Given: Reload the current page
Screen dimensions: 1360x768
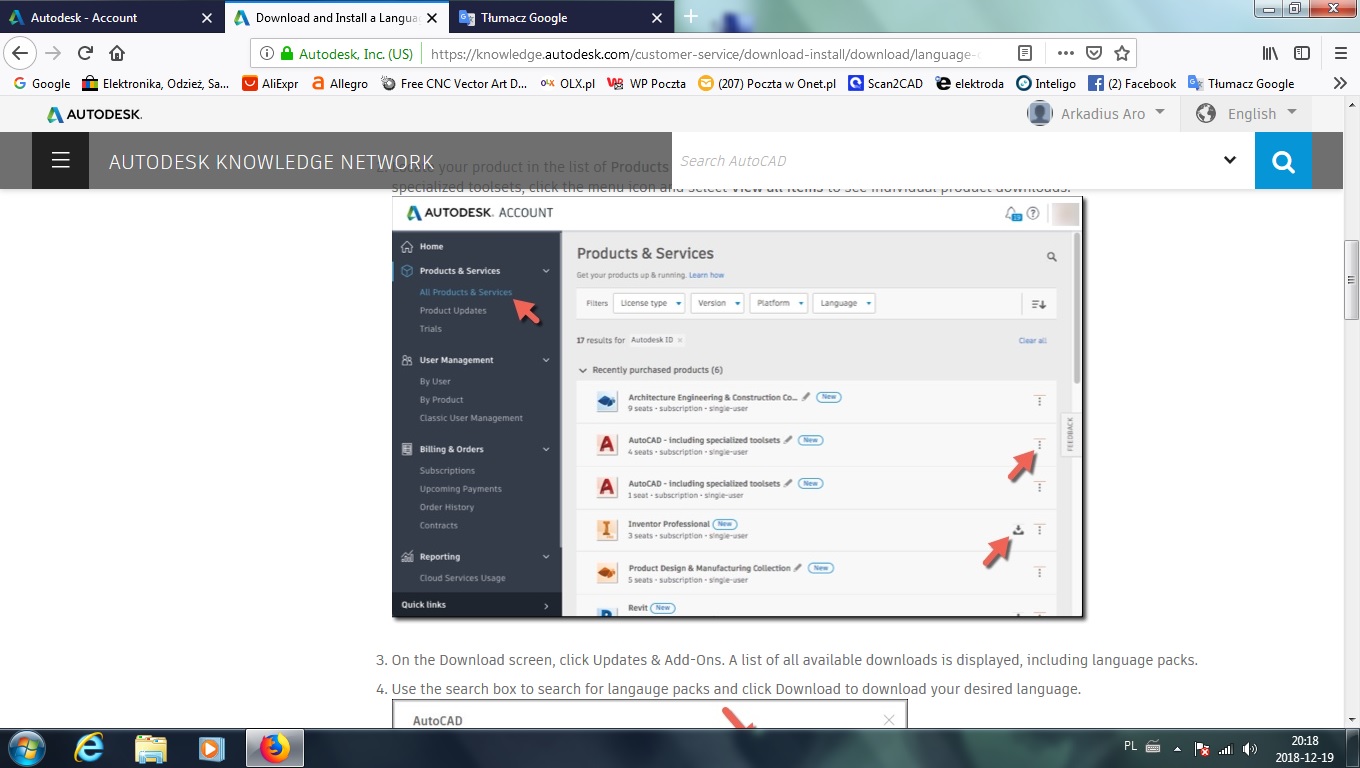Looking at the screenshot, I should [x=85, y=53].
